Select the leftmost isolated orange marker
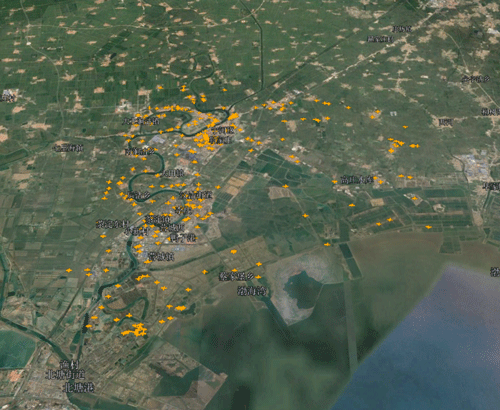500x410 pixels. point(69,270)
